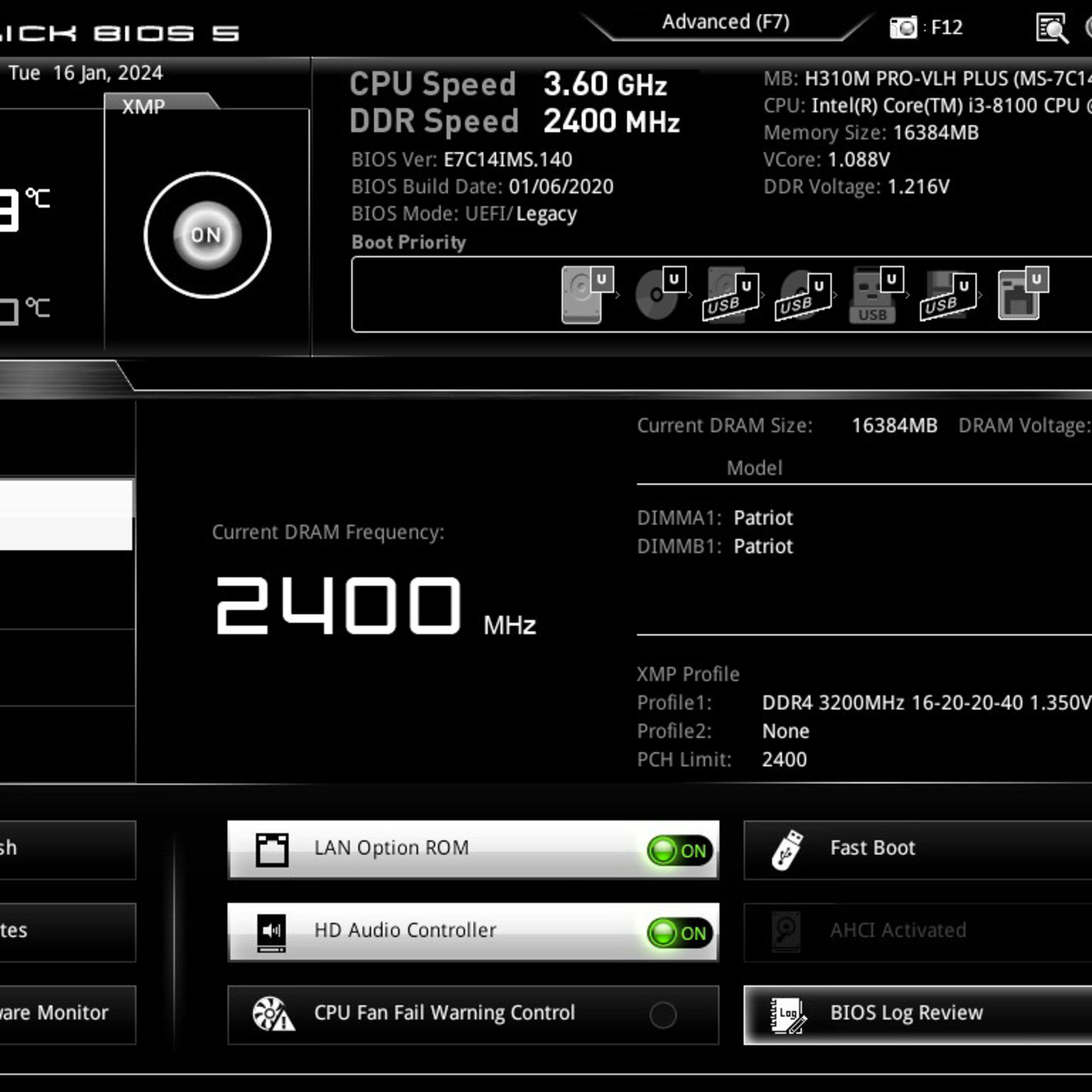Click the Boot Priority heading

[x=409, y=242]
